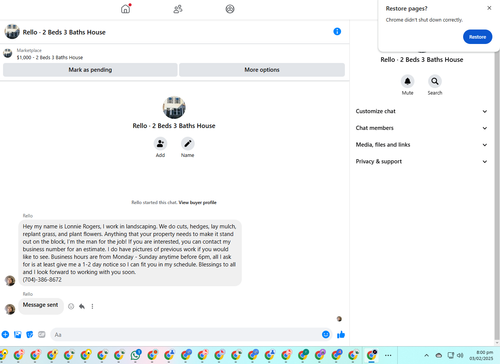Open the emoji picker
The image size is (500, 364).
pyautogui.click(x=326, y=334)
